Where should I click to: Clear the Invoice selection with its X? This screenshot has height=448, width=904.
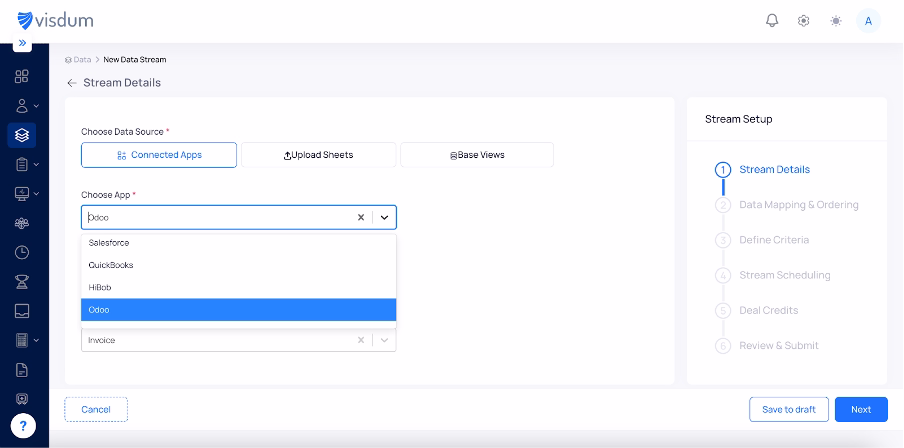pyautogui.click(x=361, y=340)
